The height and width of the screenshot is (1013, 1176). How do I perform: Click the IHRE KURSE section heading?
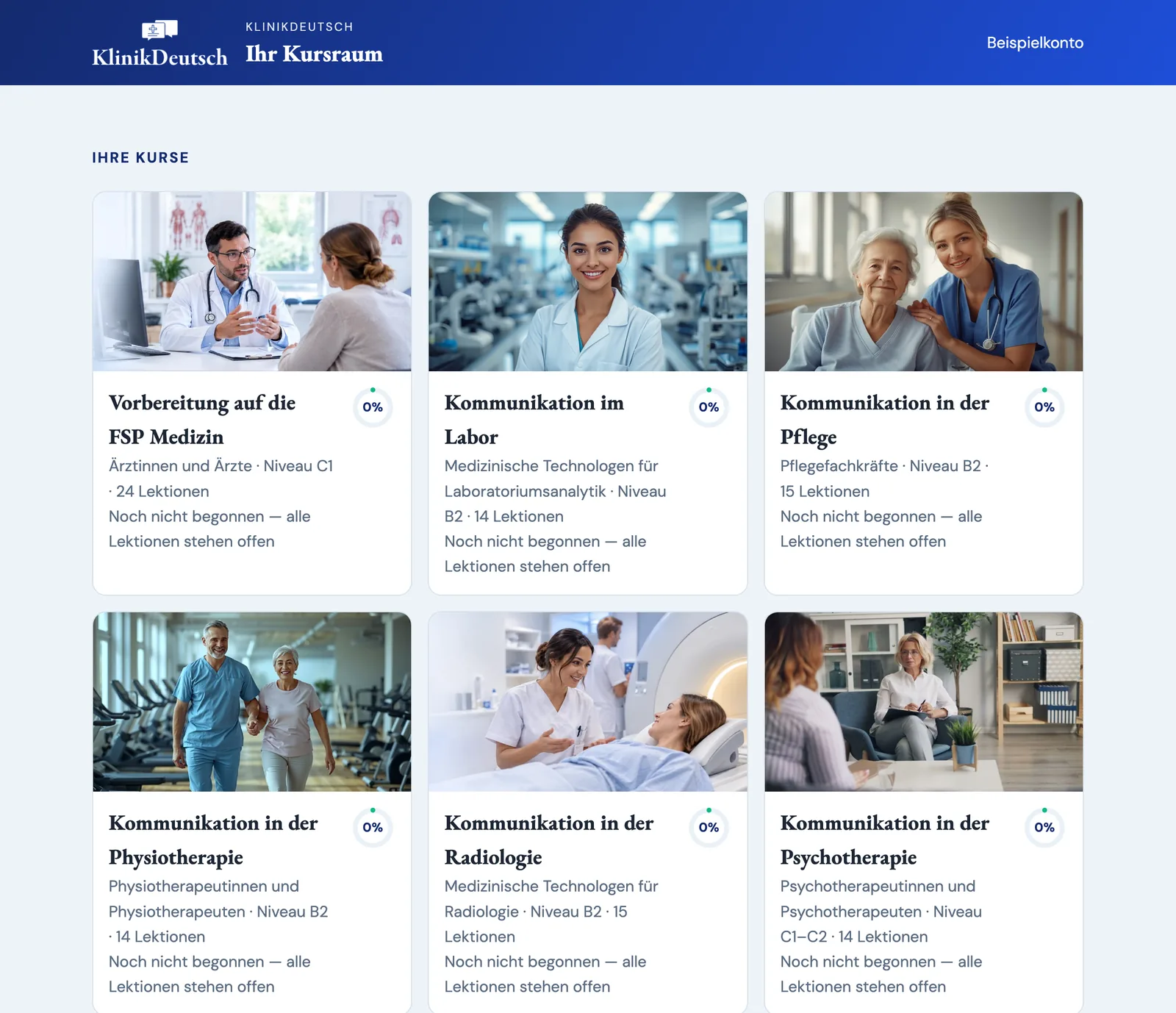(140, 158)
